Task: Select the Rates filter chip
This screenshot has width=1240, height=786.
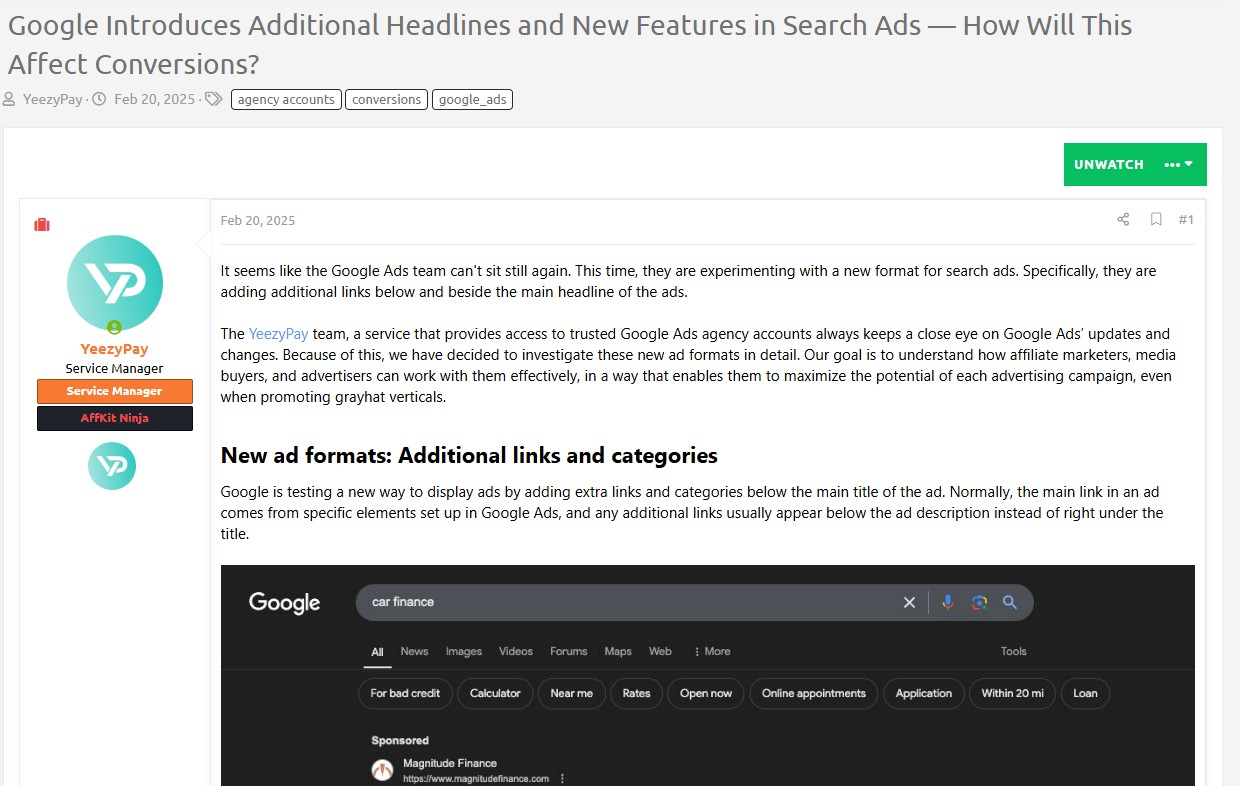Action: pos(636,693)
